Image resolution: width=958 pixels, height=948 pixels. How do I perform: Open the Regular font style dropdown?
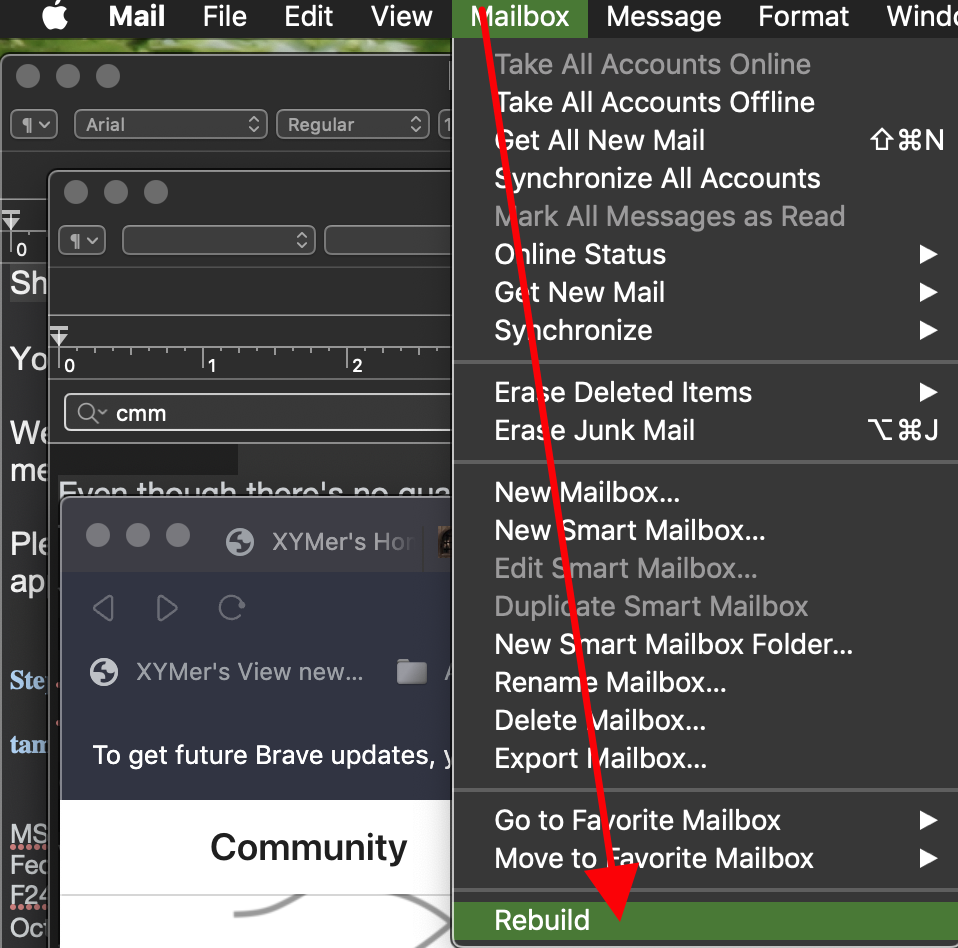click(x=353, y=124)
